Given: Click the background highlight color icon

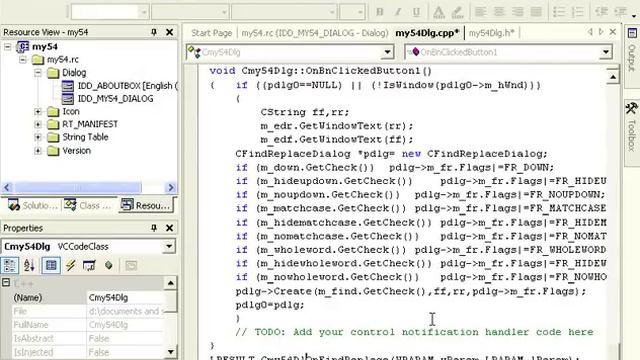Looking at the screenshot, I should coord(458,12).
